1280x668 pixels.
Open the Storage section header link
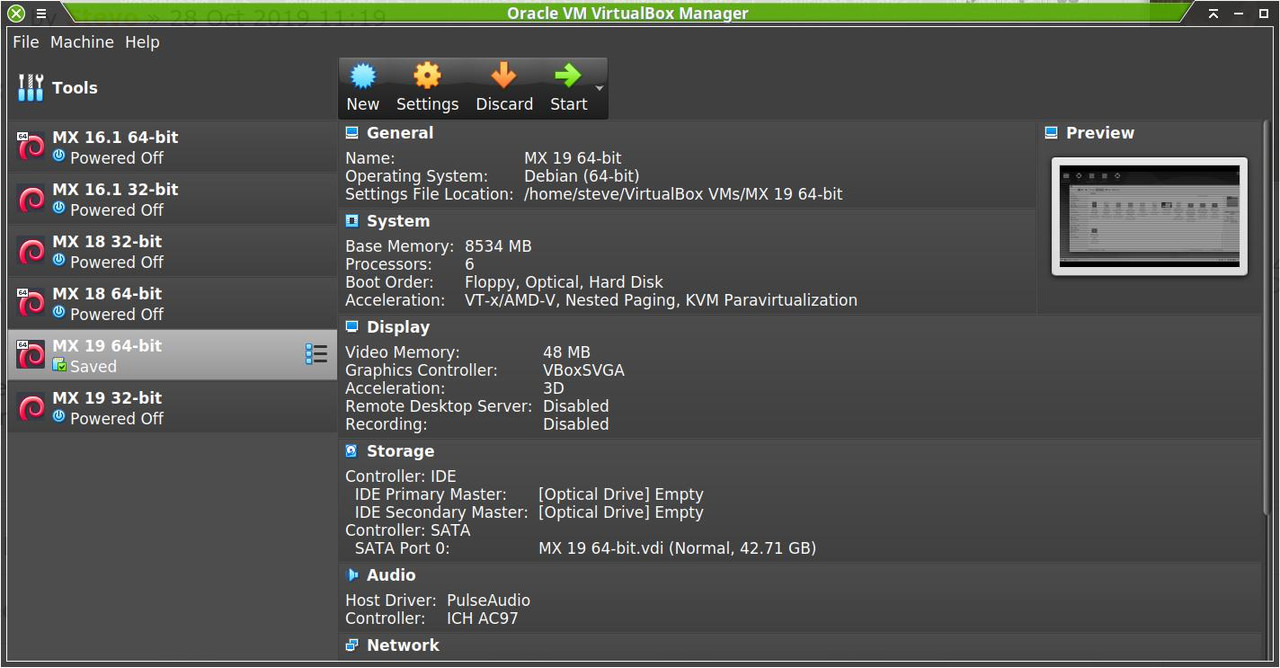point(400,451)
